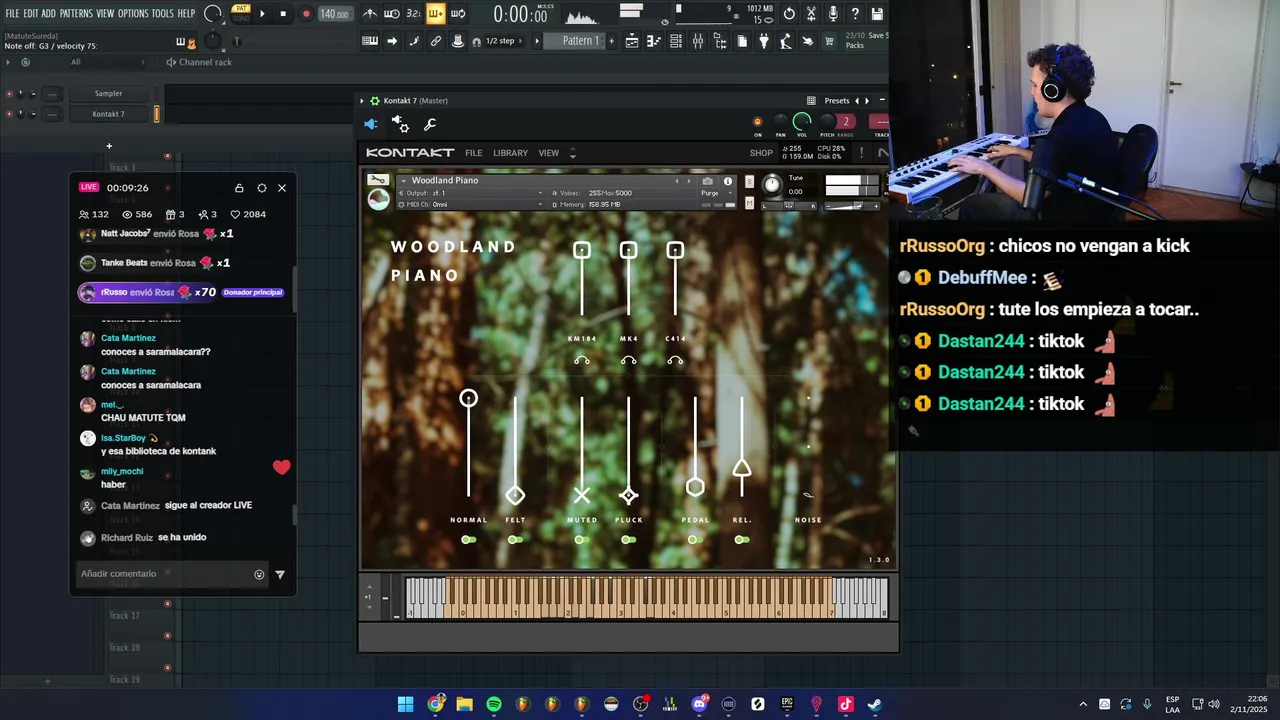
Task: Click the microphone recording icon top right
Action: (x=833, y=14)
